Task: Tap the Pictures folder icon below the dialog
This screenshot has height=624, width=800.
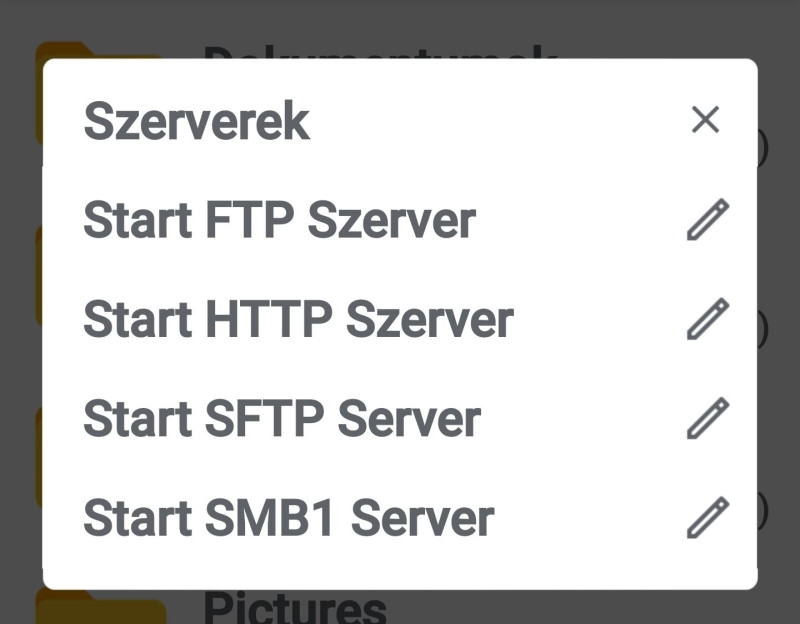Action: [101, 606]
